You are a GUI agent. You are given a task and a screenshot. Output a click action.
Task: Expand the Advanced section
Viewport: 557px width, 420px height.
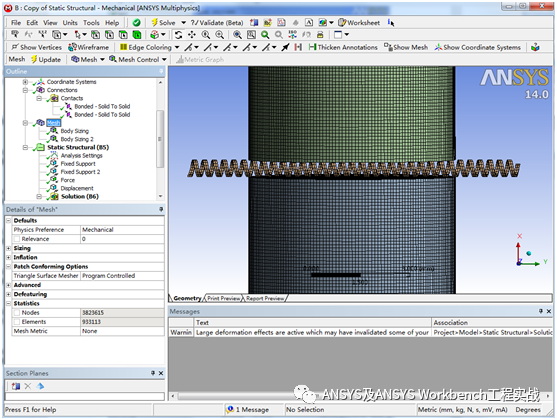(9, 285)
